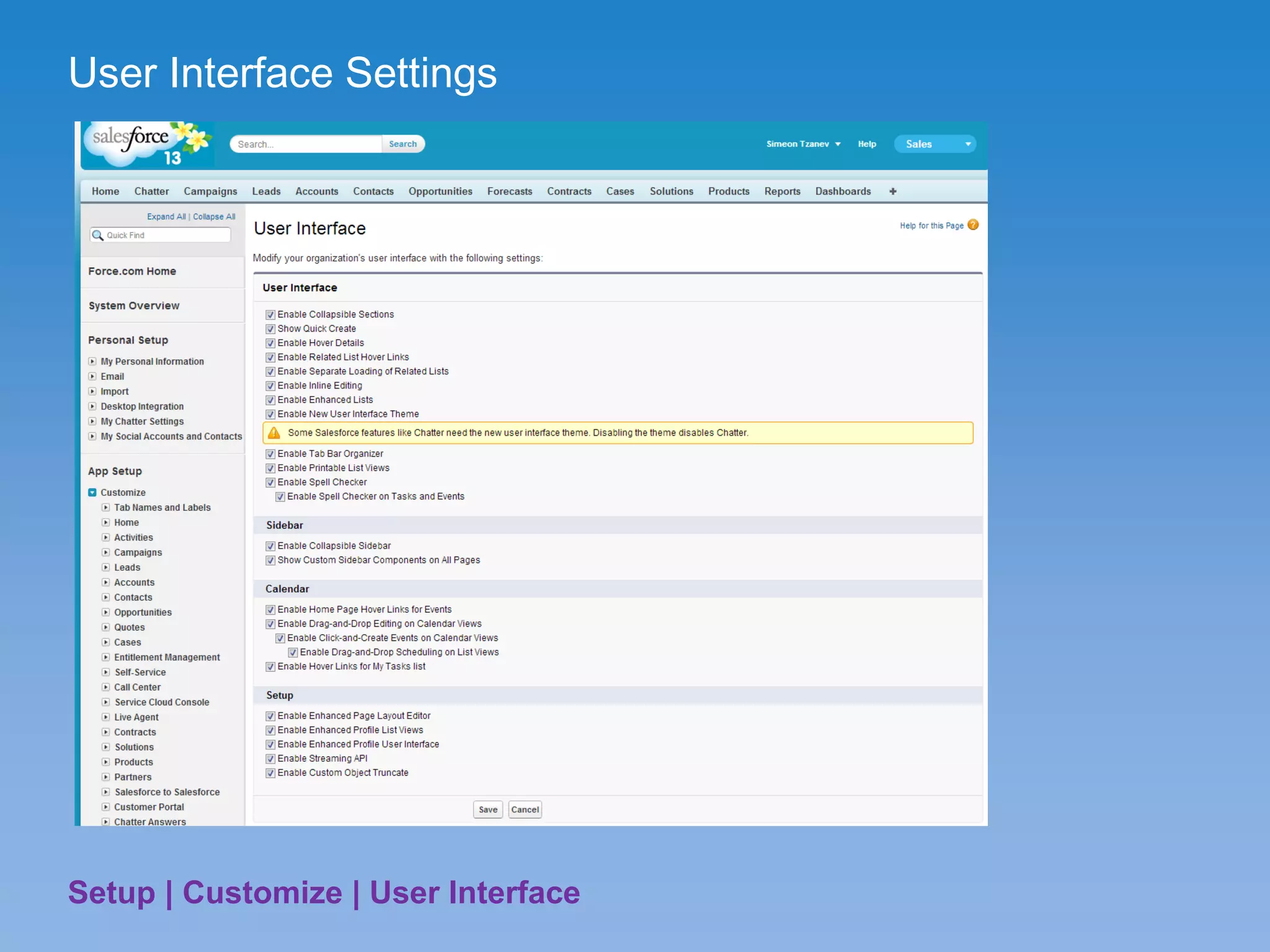Switch to the Chatter tab
This screenshot has width=1270, height=952.
coord(152,192)
